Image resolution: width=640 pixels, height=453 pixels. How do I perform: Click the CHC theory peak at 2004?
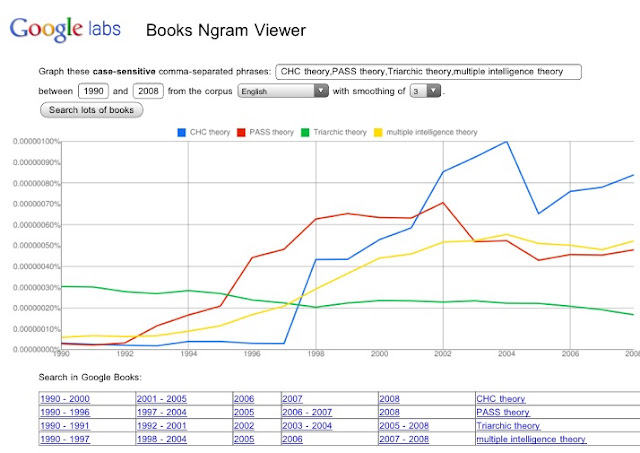click(x=507, y=142)
